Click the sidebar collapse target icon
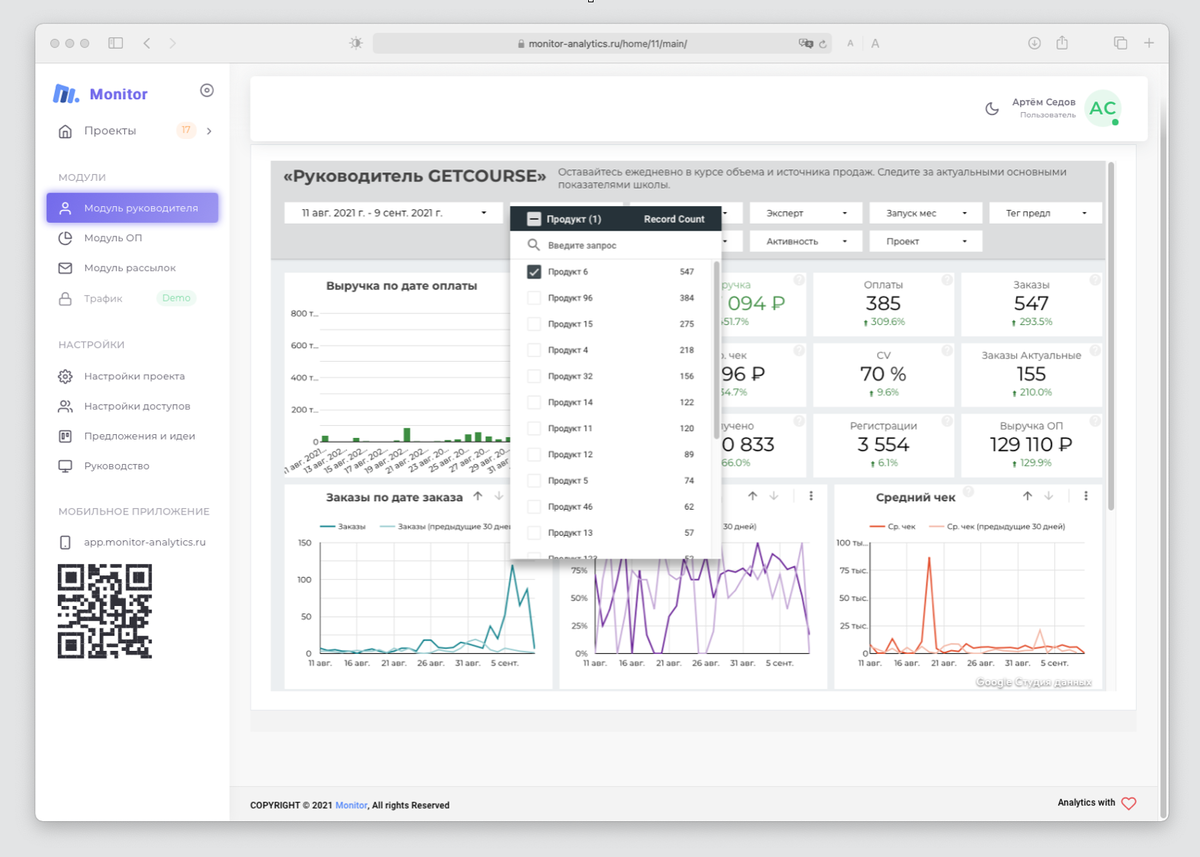 (207, 90)
